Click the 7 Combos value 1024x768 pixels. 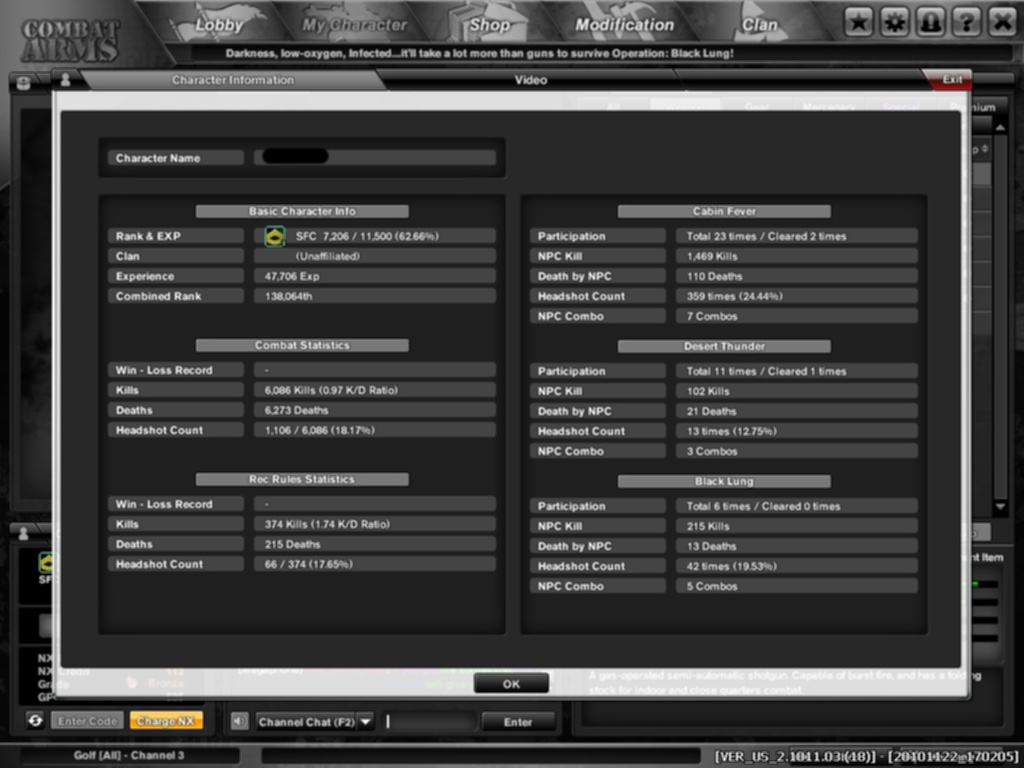pos(712,316)
